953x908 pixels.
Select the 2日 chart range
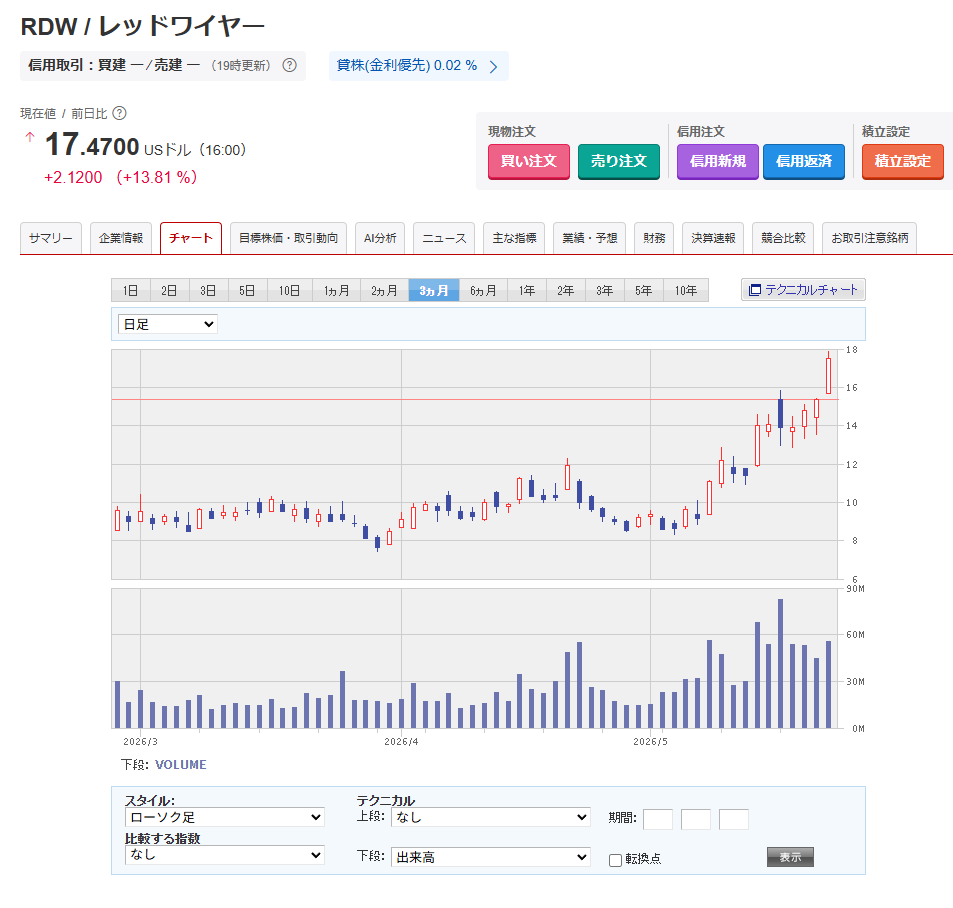(x=170, y=291)
